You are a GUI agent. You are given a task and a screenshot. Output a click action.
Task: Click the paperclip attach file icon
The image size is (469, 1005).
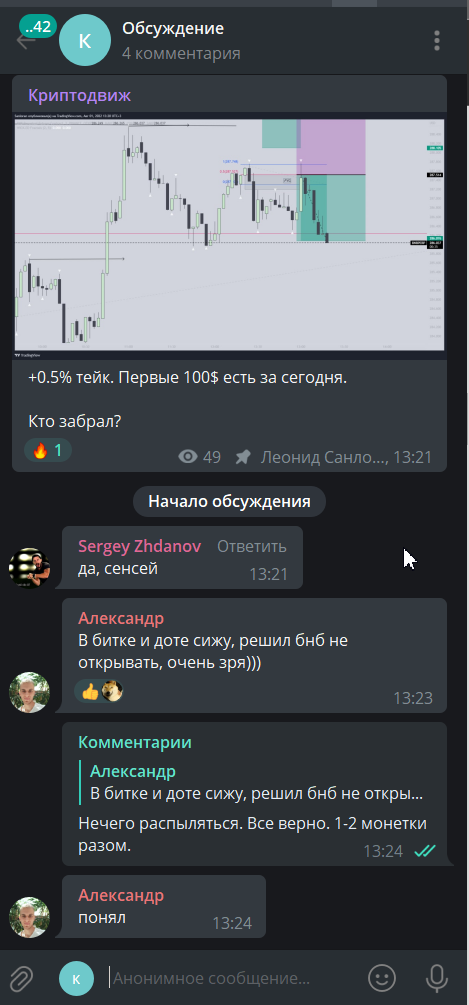coord(21,978)
